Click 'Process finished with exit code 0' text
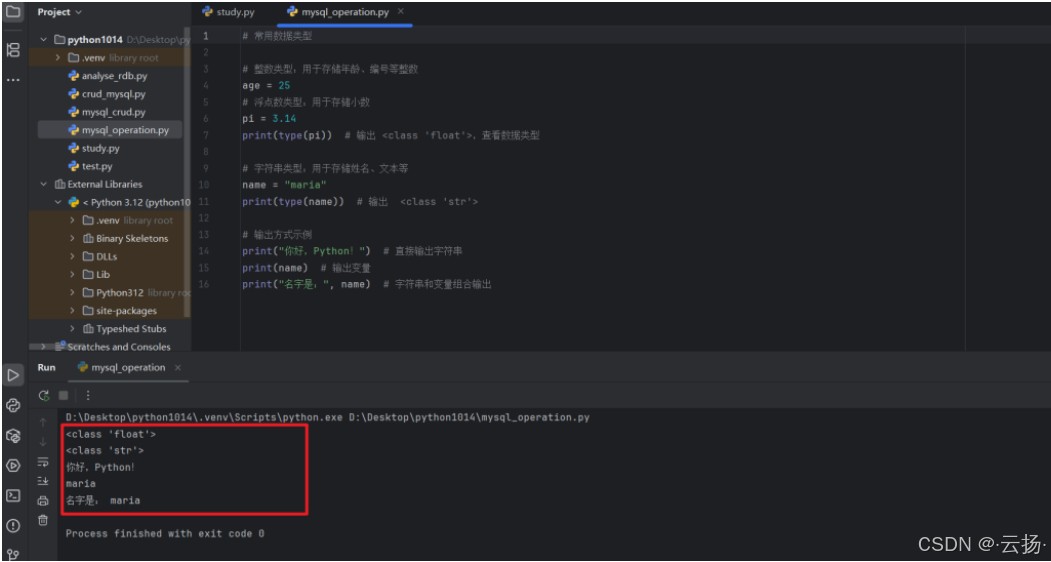Viewport: 1051px width, 562px height. coord(165,534)
